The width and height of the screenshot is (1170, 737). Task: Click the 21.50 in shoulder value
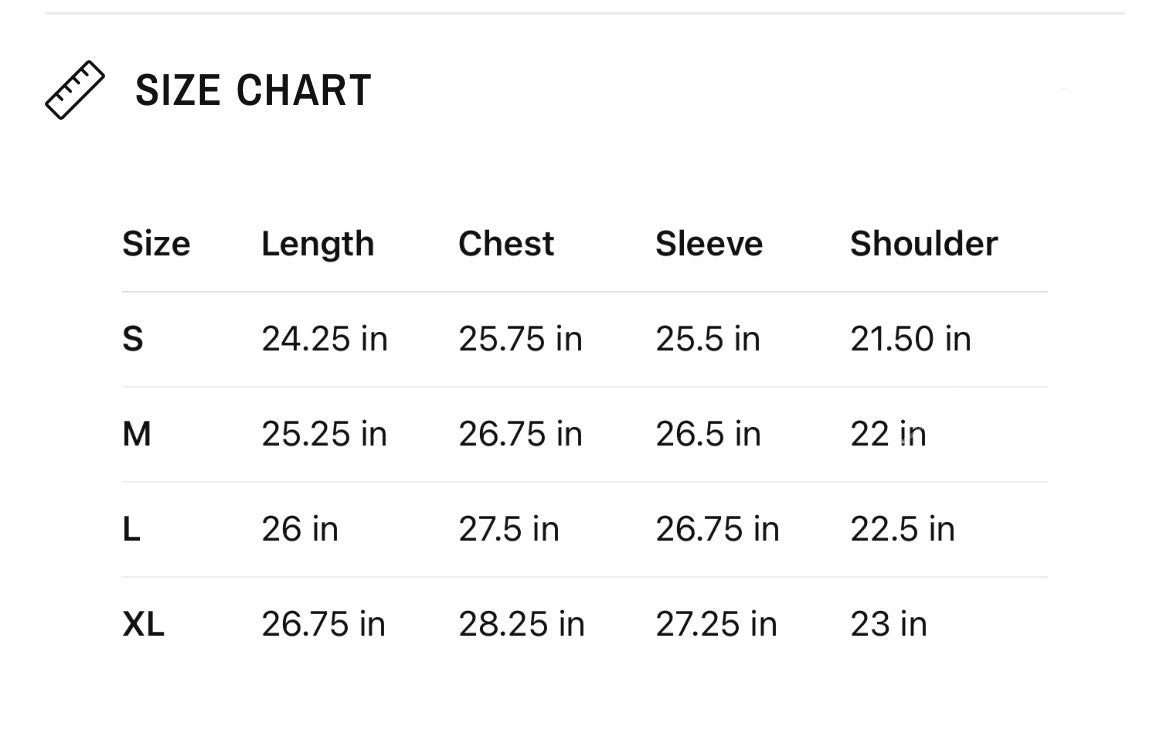coord(910,339)
